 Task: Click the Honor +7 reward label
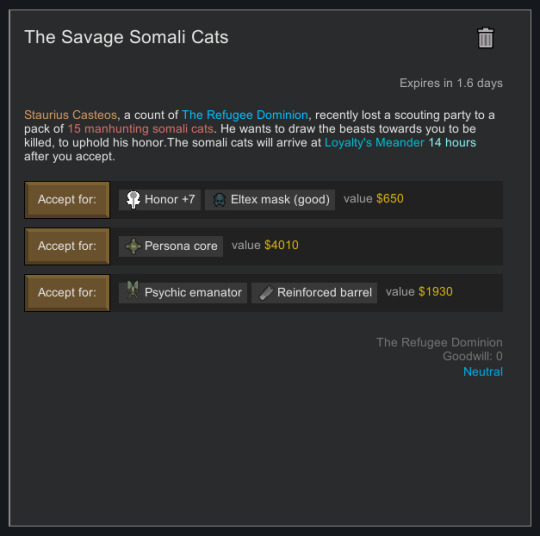170,199
